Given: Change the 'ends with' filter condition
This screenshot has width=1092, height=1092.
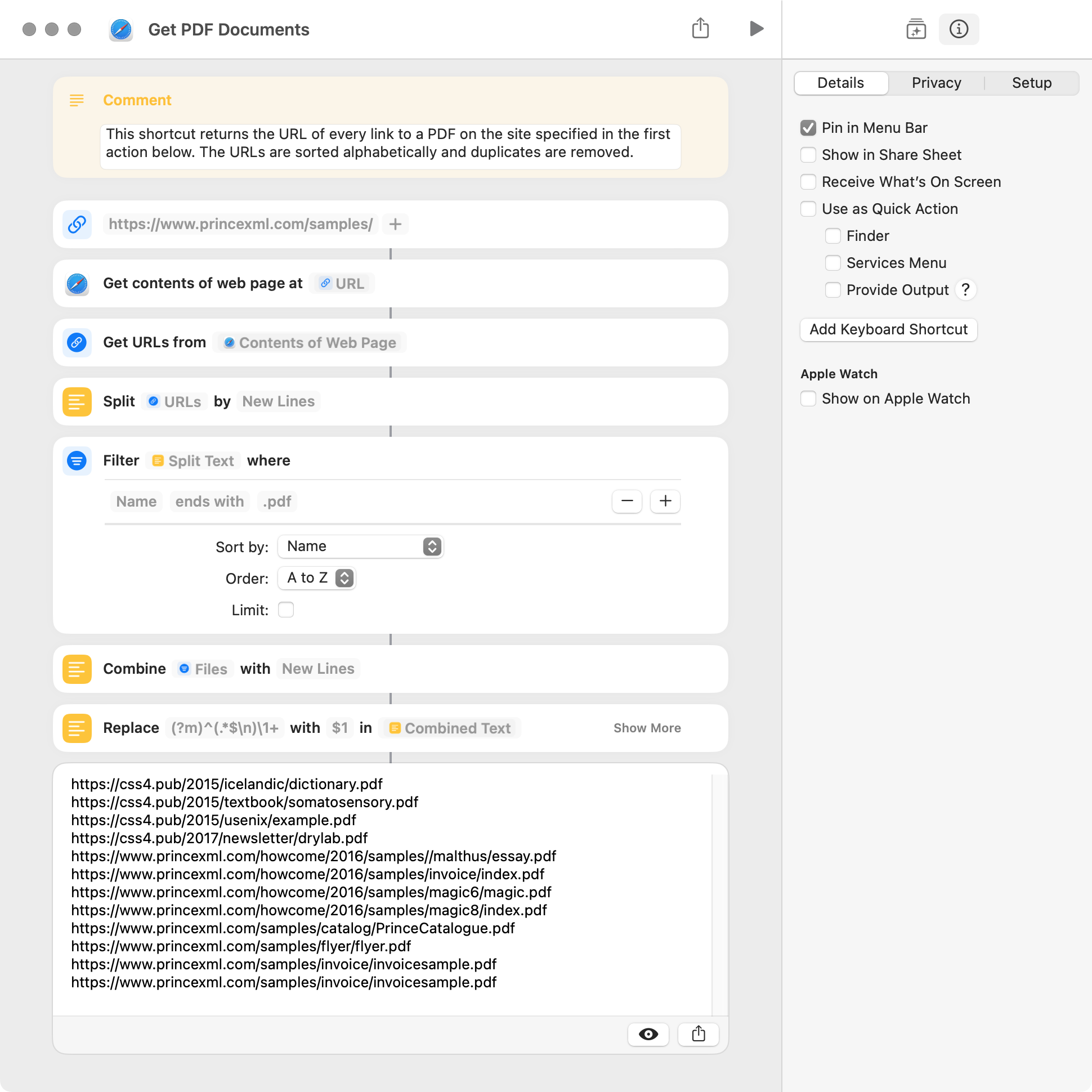Looking at the screenshot, I should [x=210, y=502].
